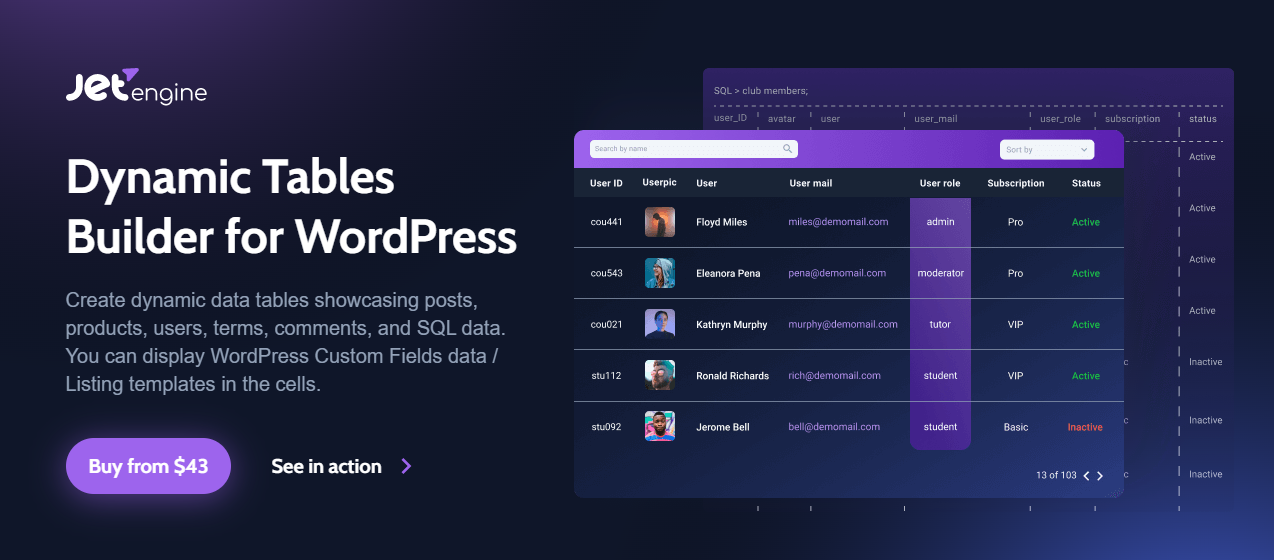The height and width of the screenshot is (560, 1274).
Task: Open the Sort by dropdown
Action: [x=1046, y=149]
